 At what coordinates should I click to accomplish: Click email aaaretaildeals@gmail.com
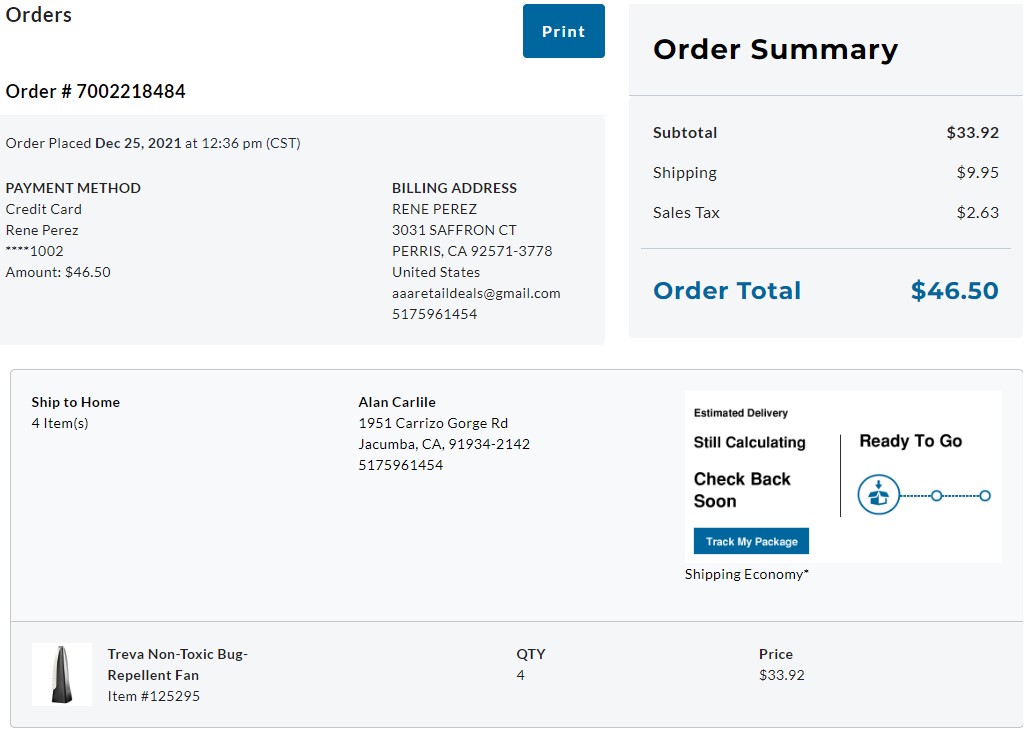tap(476, 293)
